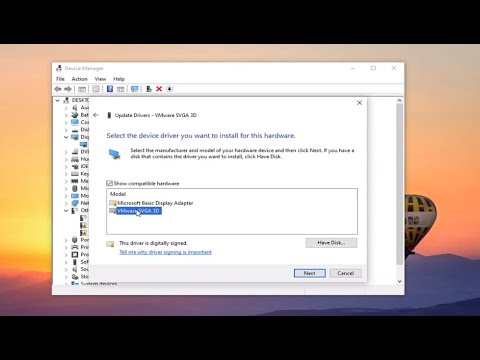This screenshot has height=360, width=480.
Task: Expand the DVD row arrow
Action: pyautogui.click(x=66, y=152)
